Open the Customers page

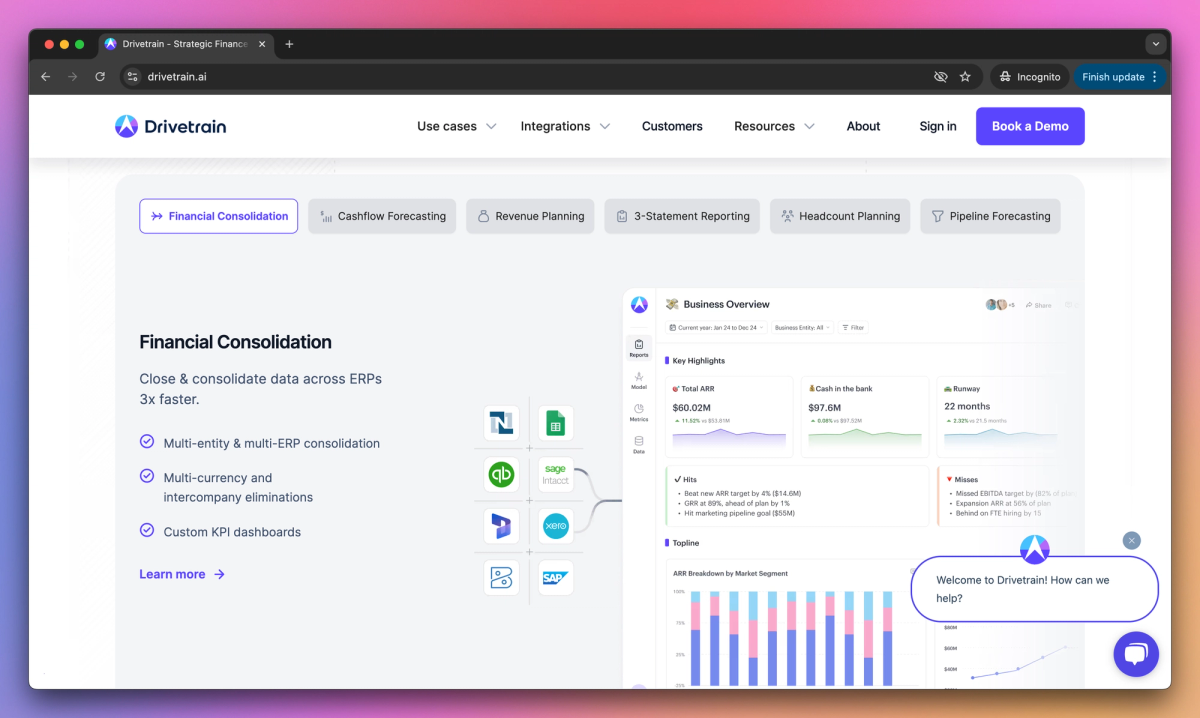[672, 126]
